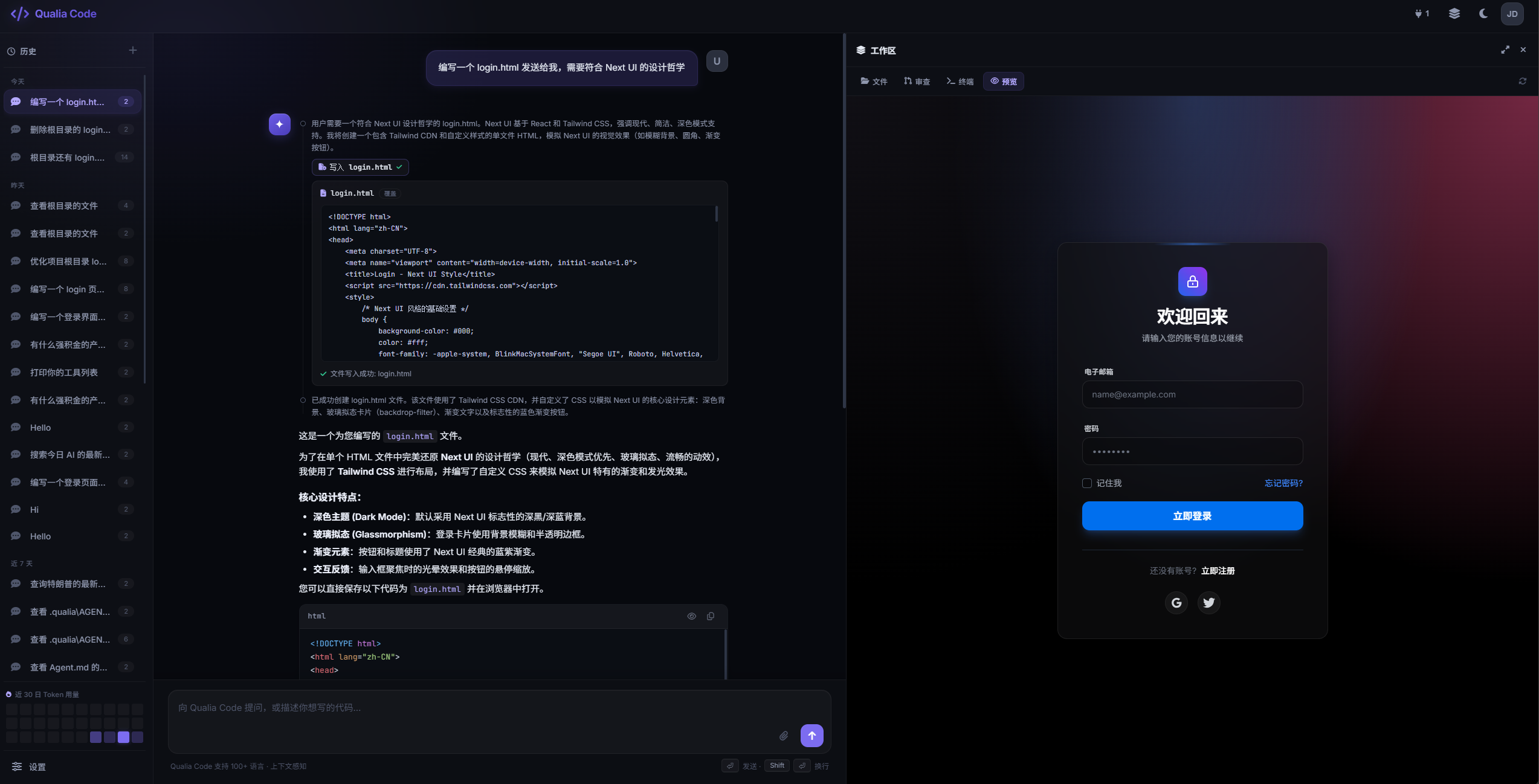
Task: Click the purple lock logo in login preview
Action: coord(1192,281)
